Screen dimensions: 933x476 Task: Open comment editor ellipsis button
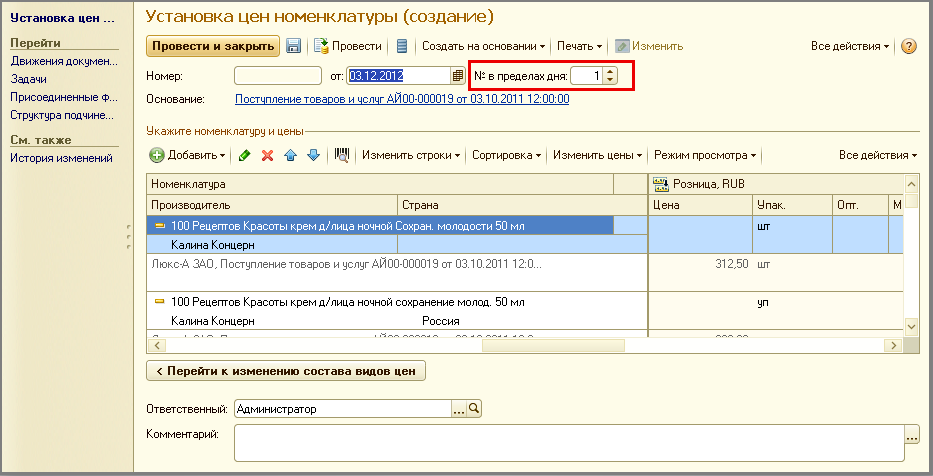(x=912, y=435)
